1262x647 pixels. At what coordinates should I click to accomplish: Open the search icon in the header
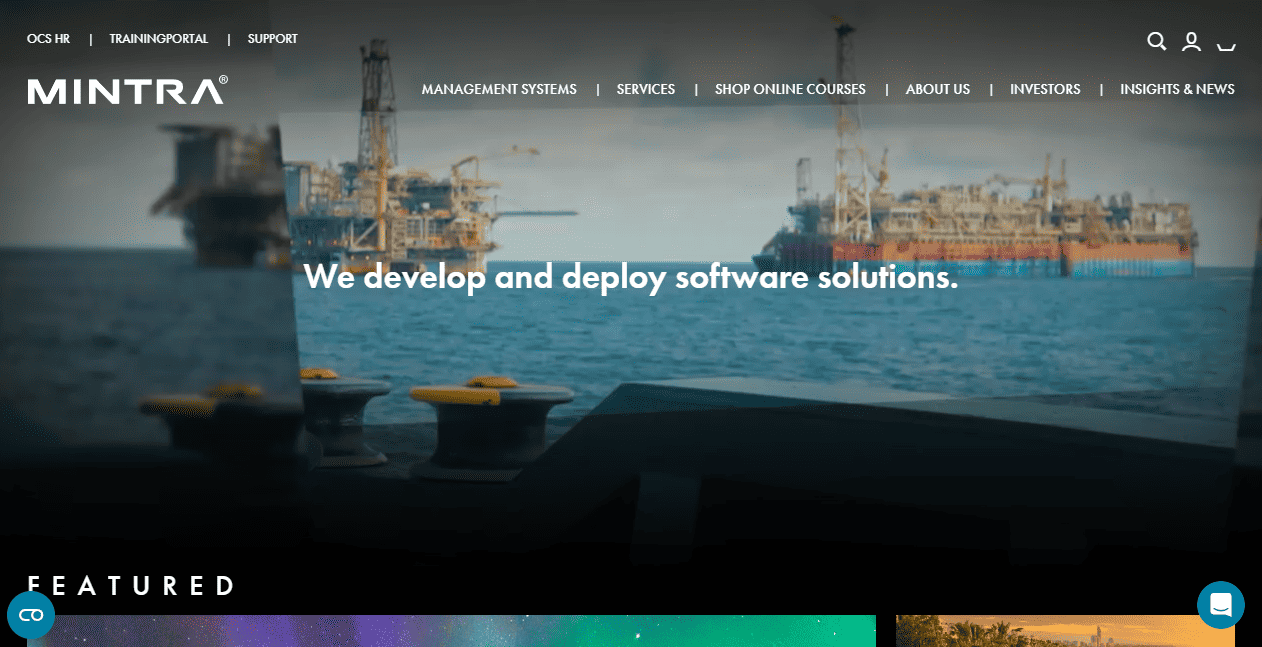click(1157, 41)
